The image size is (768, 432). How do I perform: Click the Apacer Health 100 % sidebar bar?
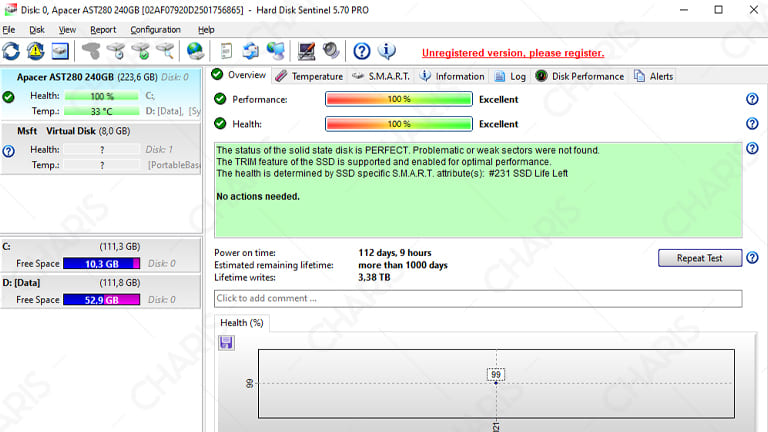[101, 96]
